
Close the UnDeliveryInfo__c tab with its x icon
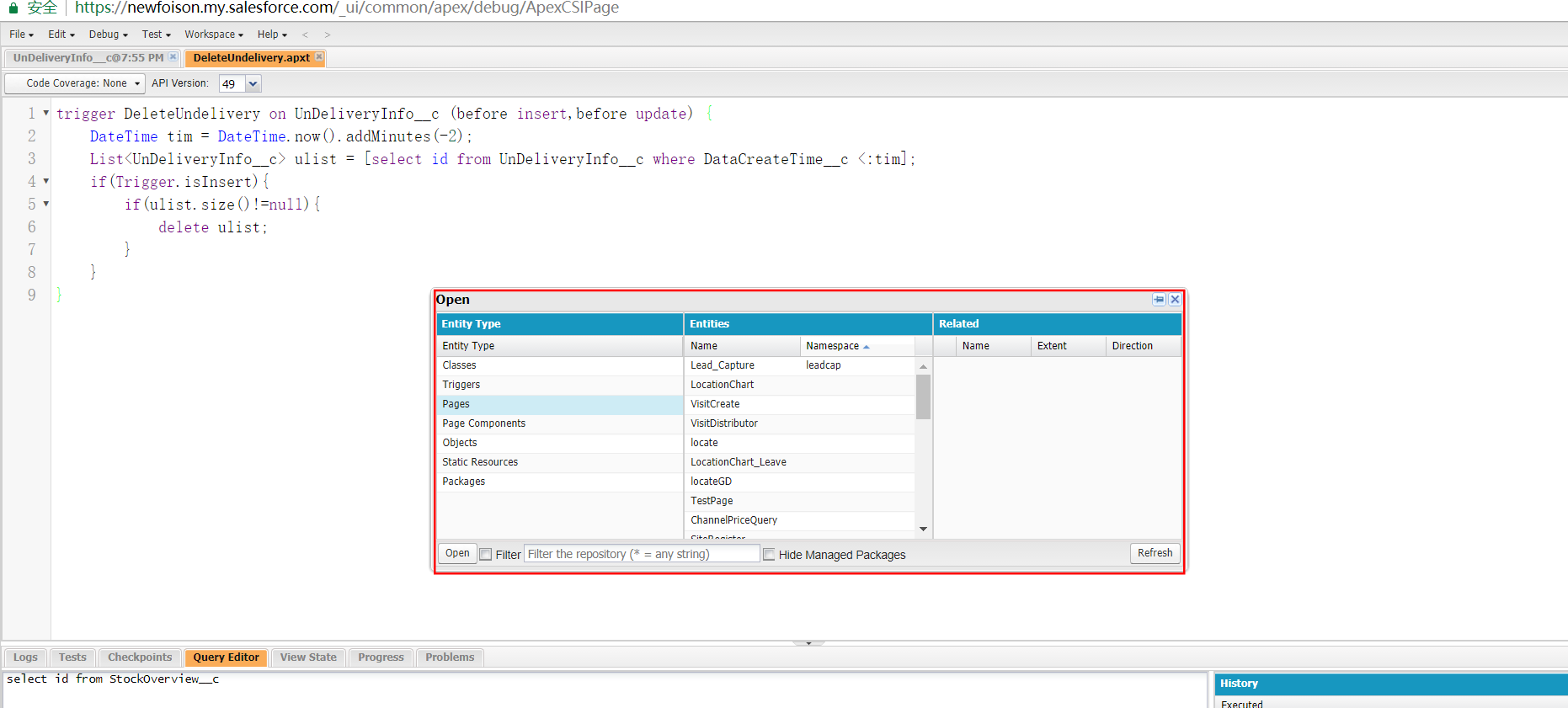tap(173, 57)
